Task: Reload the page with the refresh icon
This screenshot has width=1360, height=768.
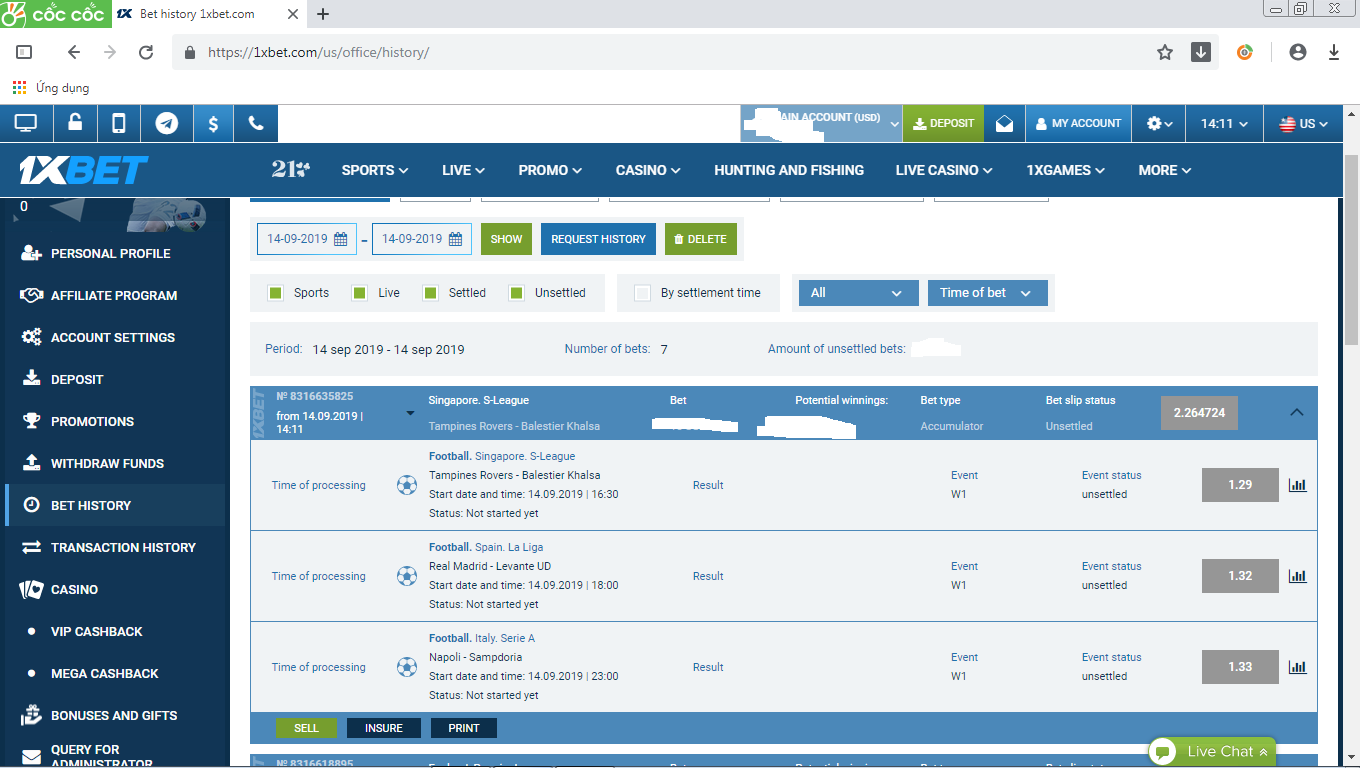Action: [x=146, y=52]
